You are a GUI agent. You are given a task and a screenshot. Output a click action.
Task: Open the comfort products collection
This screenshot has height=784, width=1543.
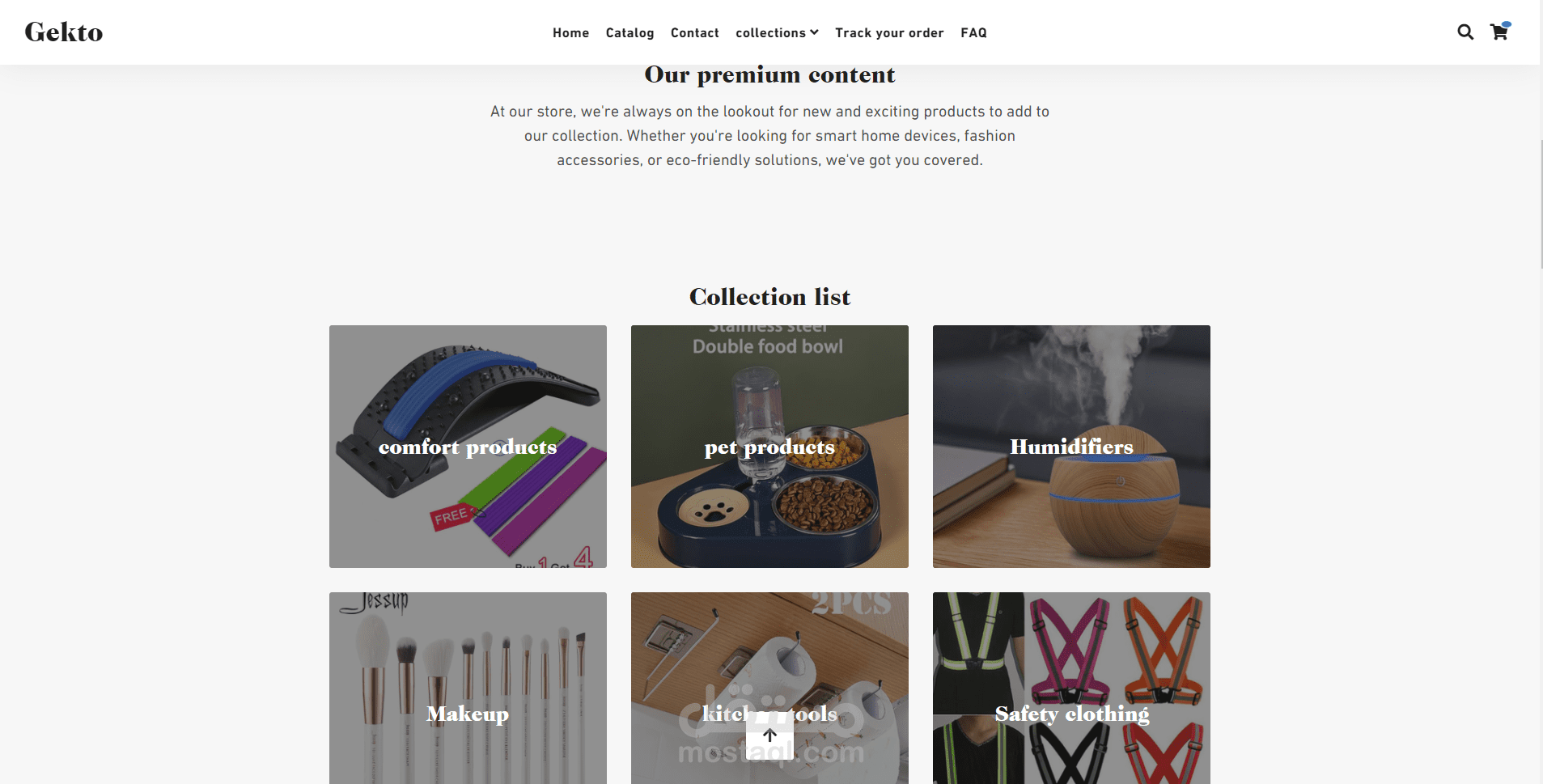(x=468, y=447)
